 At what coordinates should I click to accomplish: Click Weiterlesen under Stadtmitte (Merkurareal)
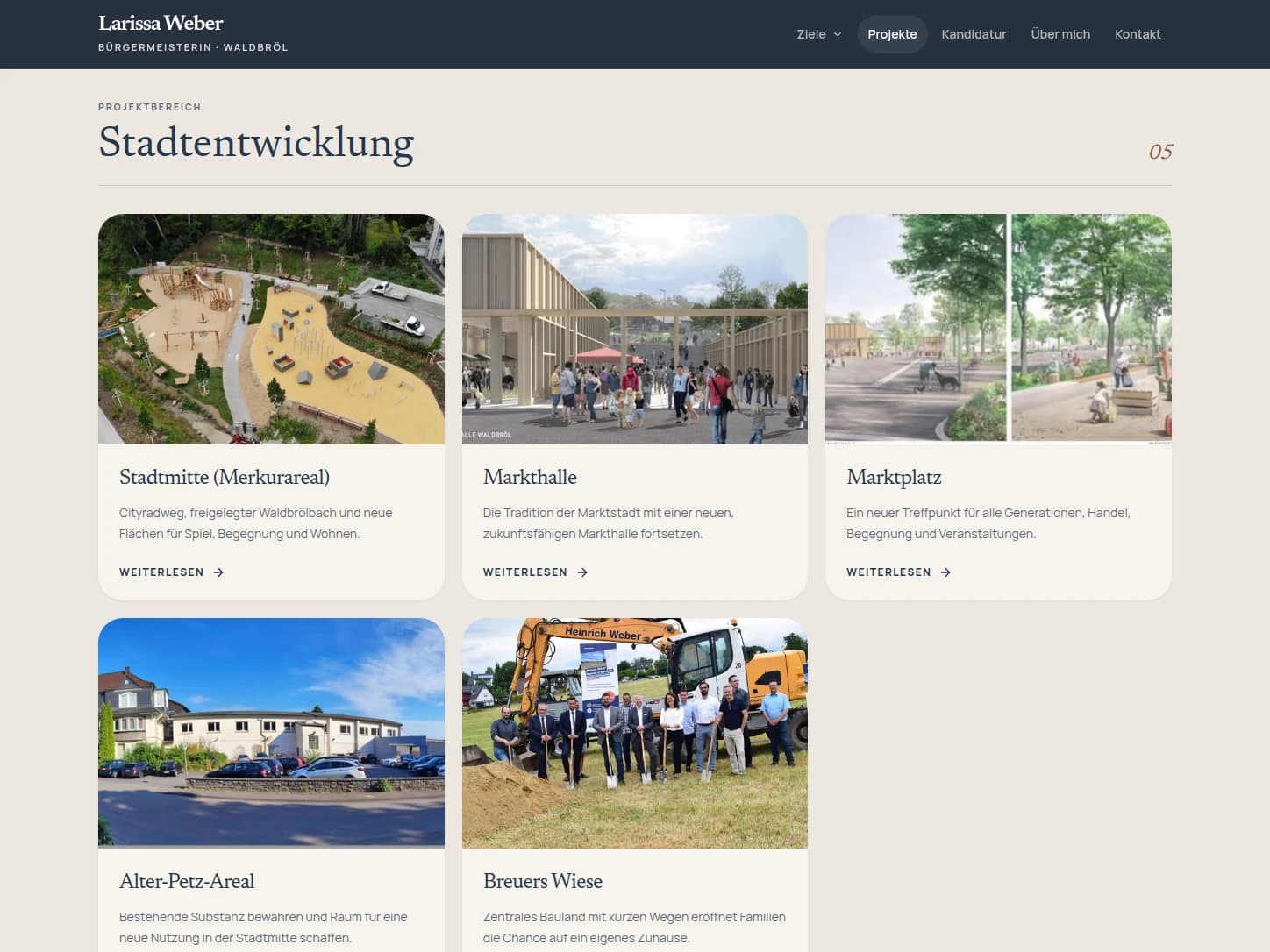click(x=172, y=572)
